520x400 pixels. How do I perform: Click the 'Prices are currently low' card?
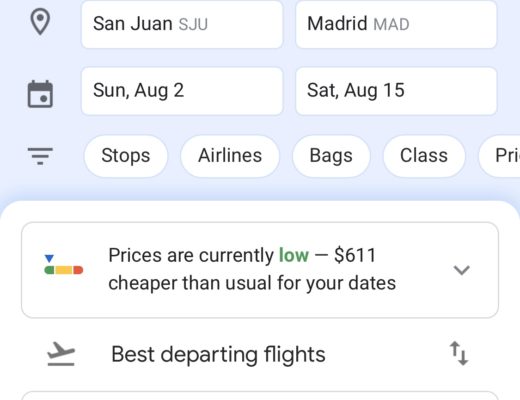(260, 270)
